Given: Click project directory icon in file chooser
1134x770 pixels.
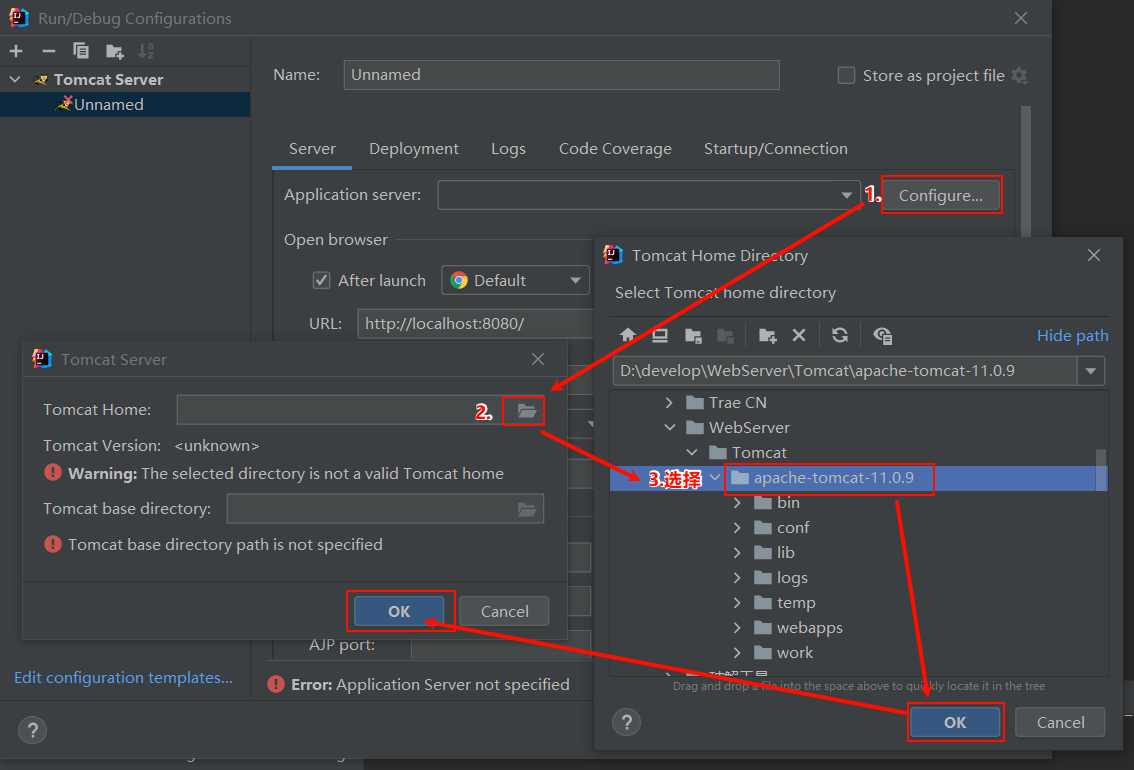Looking at the screenshot, I should pyautogui.click(x=693, y=335).
